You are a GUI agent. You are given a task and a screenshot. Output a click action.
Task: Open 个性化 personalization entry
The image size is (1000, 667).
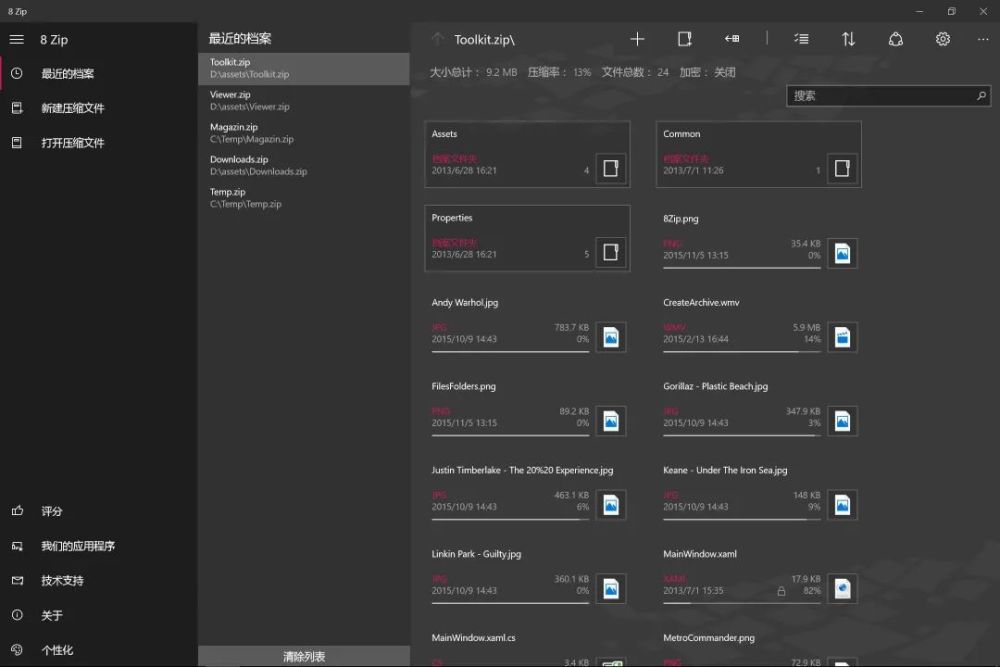[x=99, y=650]
